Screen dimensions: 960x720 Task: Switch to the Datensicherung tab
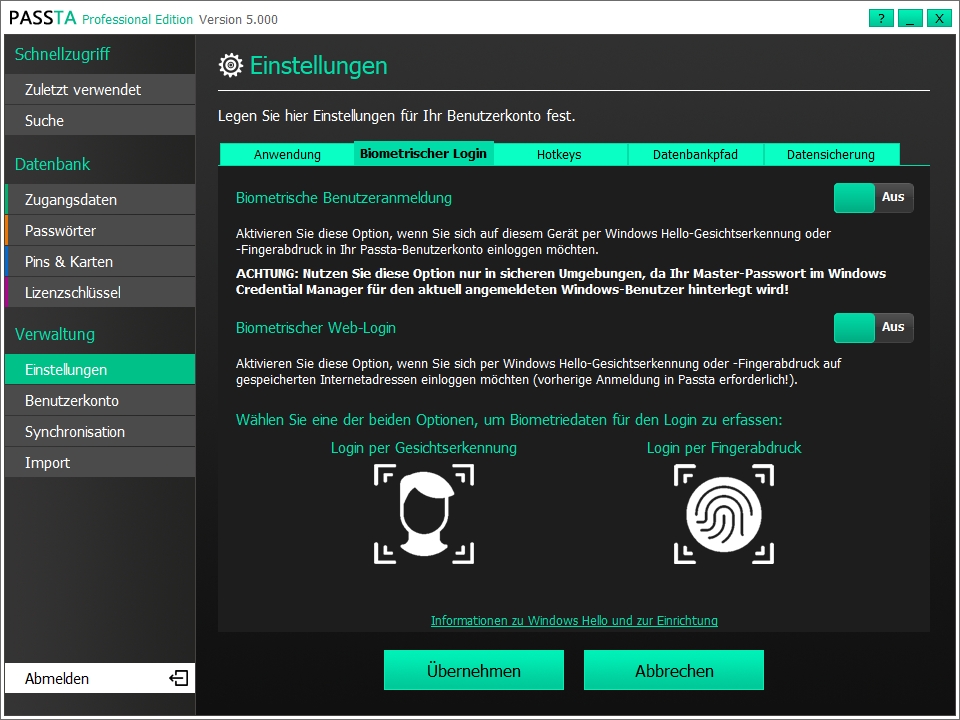click(x=831, y=154)
